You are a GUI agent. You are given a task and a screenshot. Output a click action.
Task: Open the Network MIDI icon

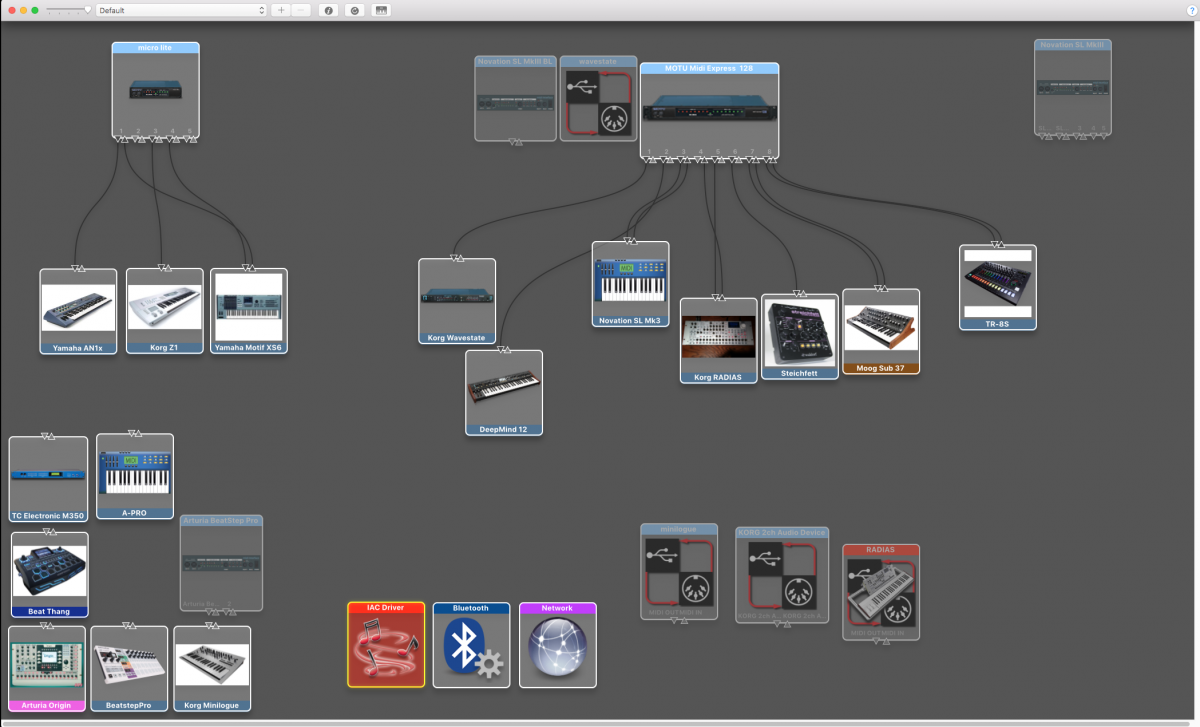point(558,645)
